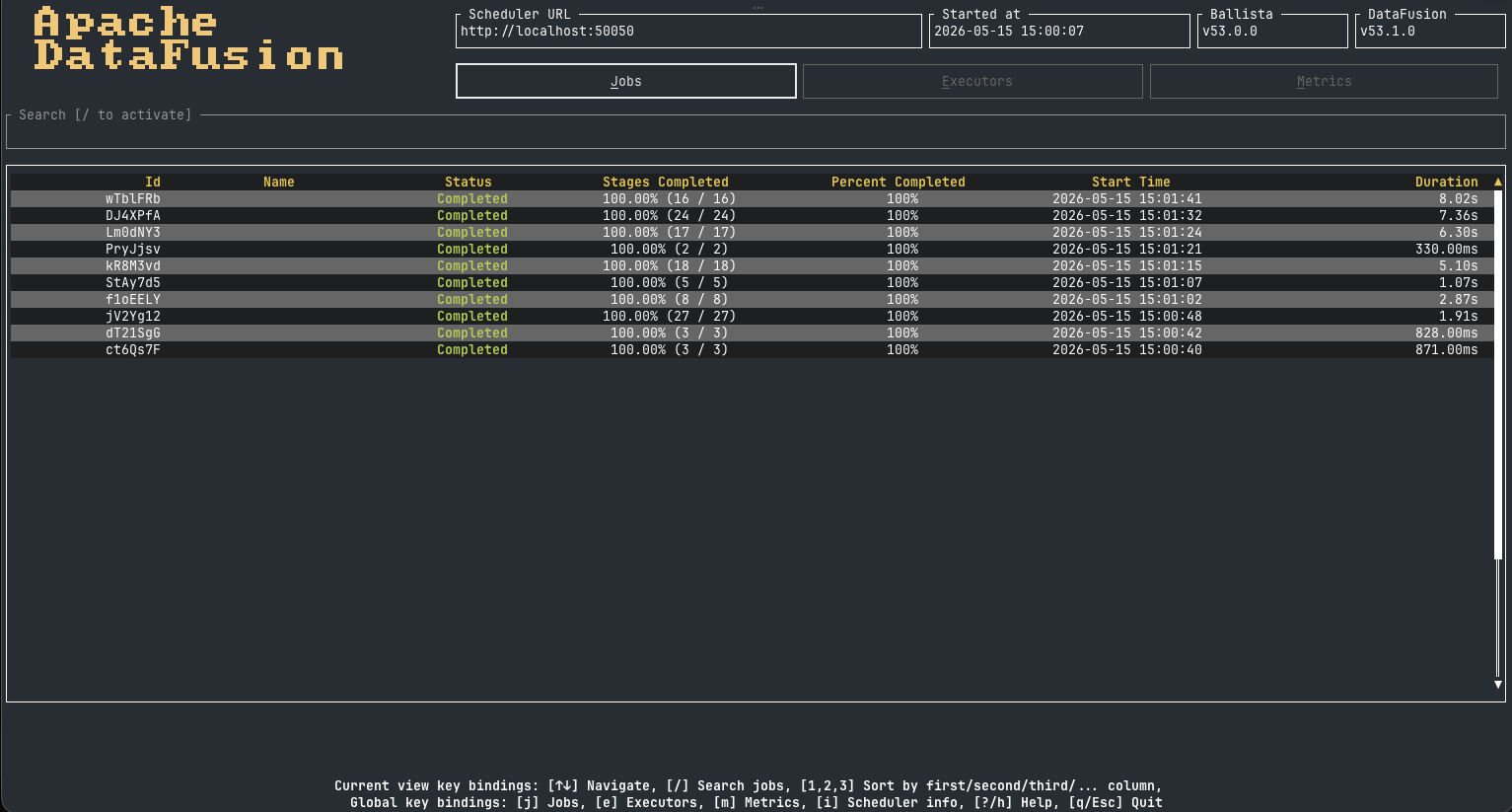
Task: Click stages cell 100.00% (2 / 2)
Action: coord(670,249)
